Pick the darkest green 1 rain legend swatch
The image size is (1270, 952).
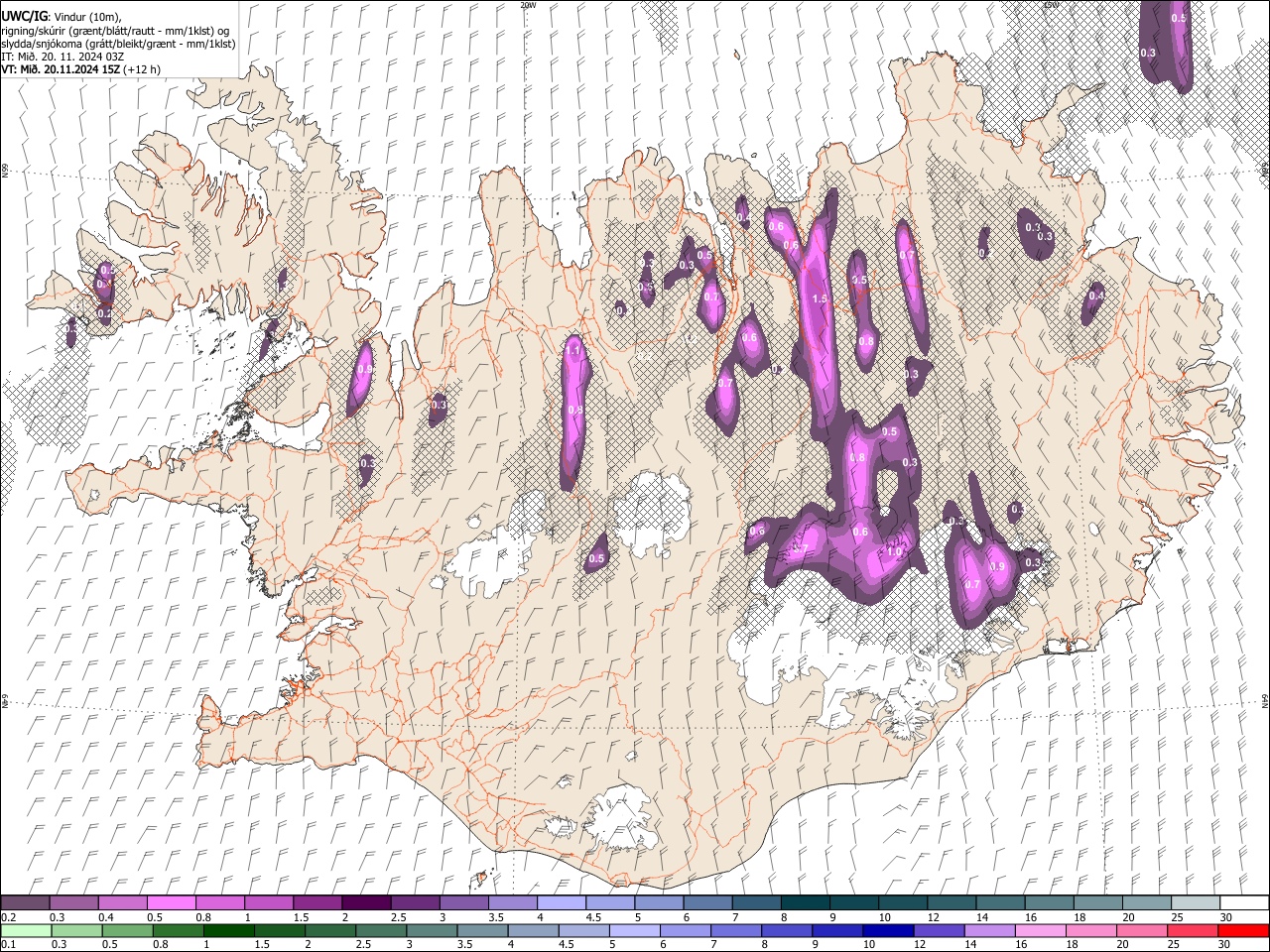229,931
